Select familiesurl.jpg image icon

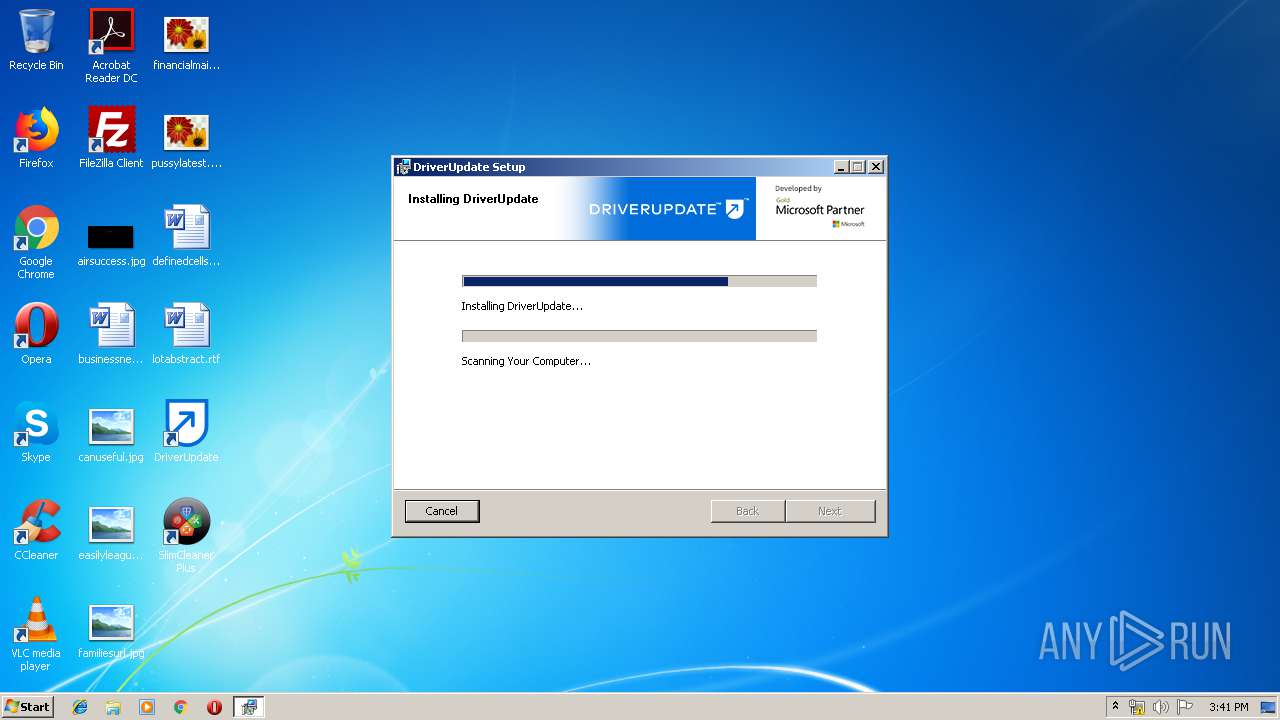[x=111, y=630]
